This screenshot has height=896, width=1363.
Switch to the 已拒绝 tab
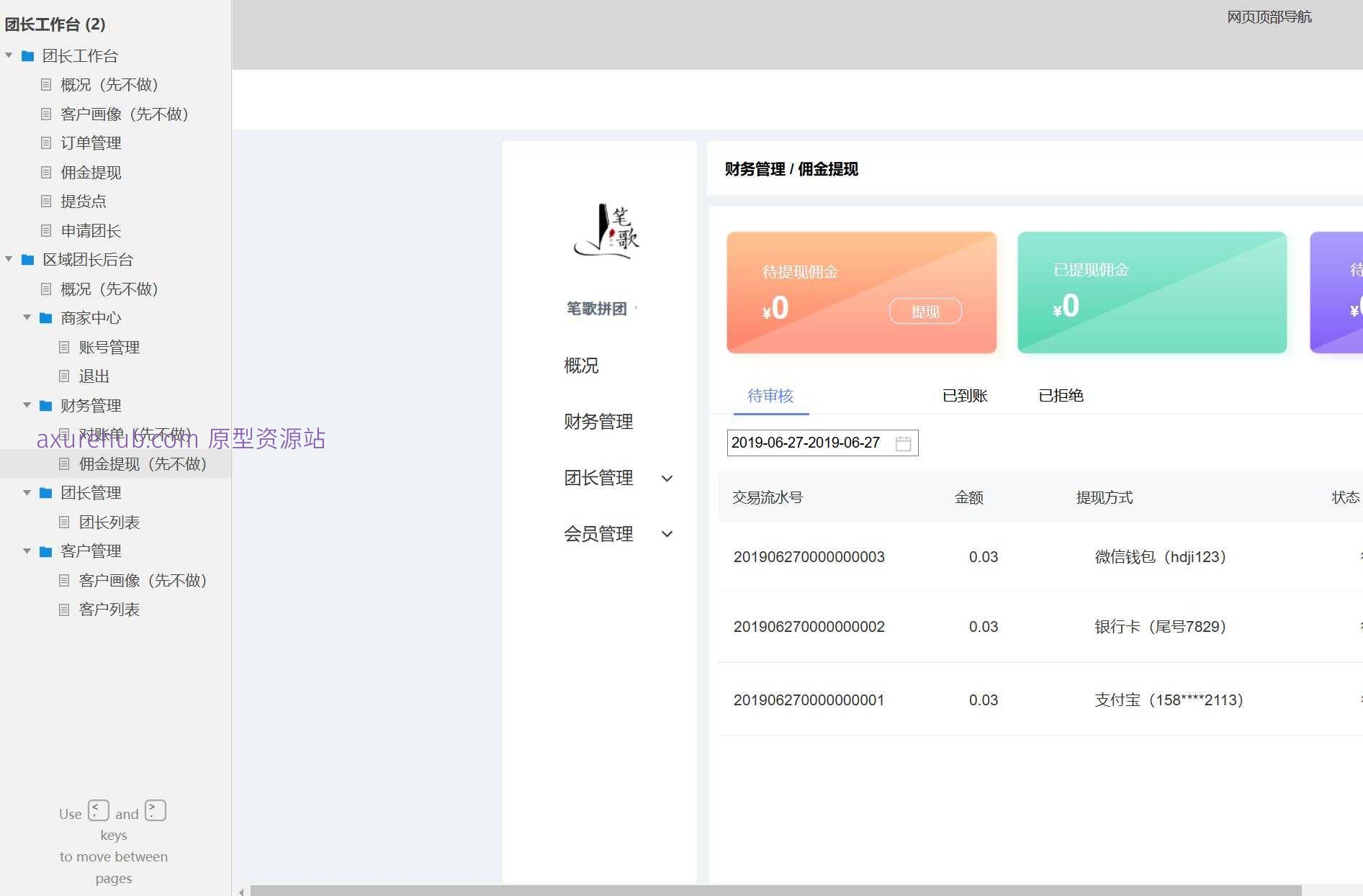[x=1061, y=395]
